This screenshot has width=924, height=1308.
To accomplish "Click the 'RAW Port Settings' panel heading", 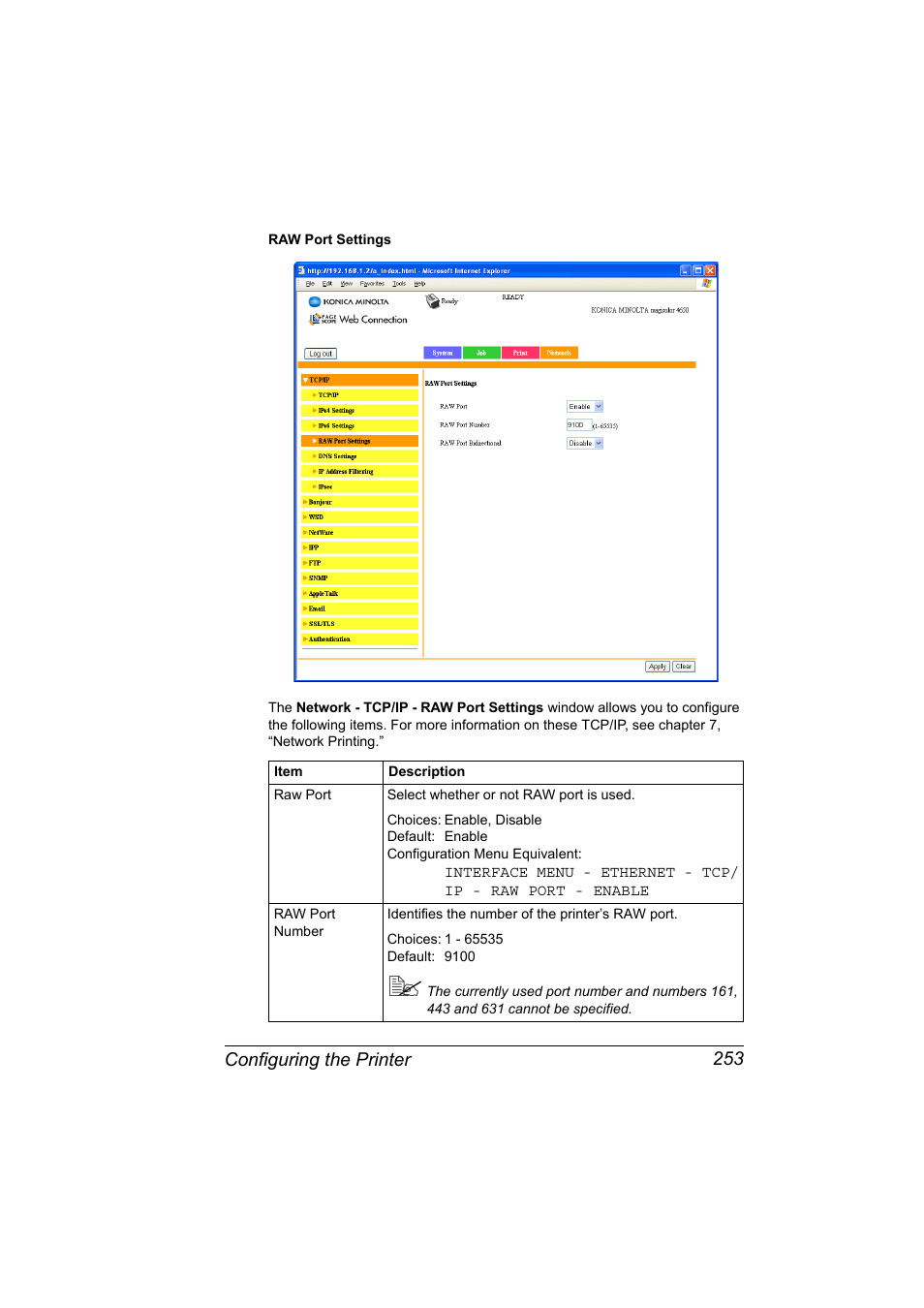I will pos(451,384).
